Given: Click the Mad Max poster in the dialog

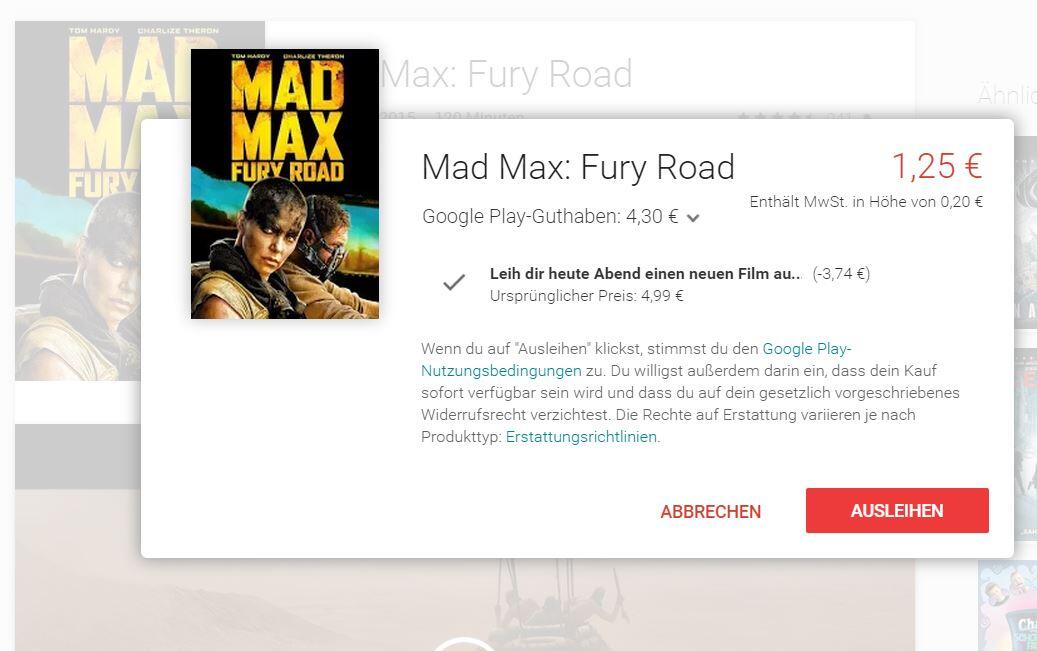Looking at the screenshot, I should click(285, 184).
